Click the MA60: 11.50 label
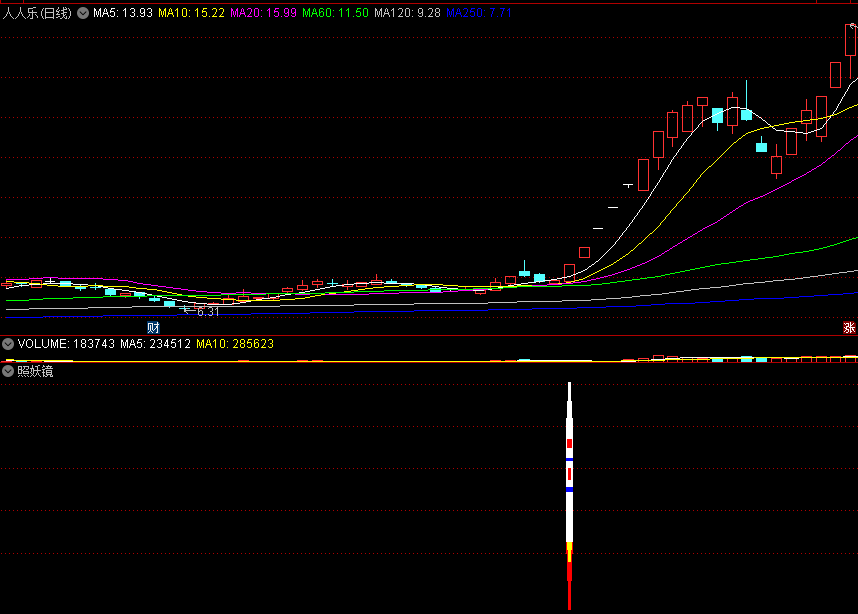Viewport: 858px width, 614px height. pyautogui.click(x=335, y=13)
